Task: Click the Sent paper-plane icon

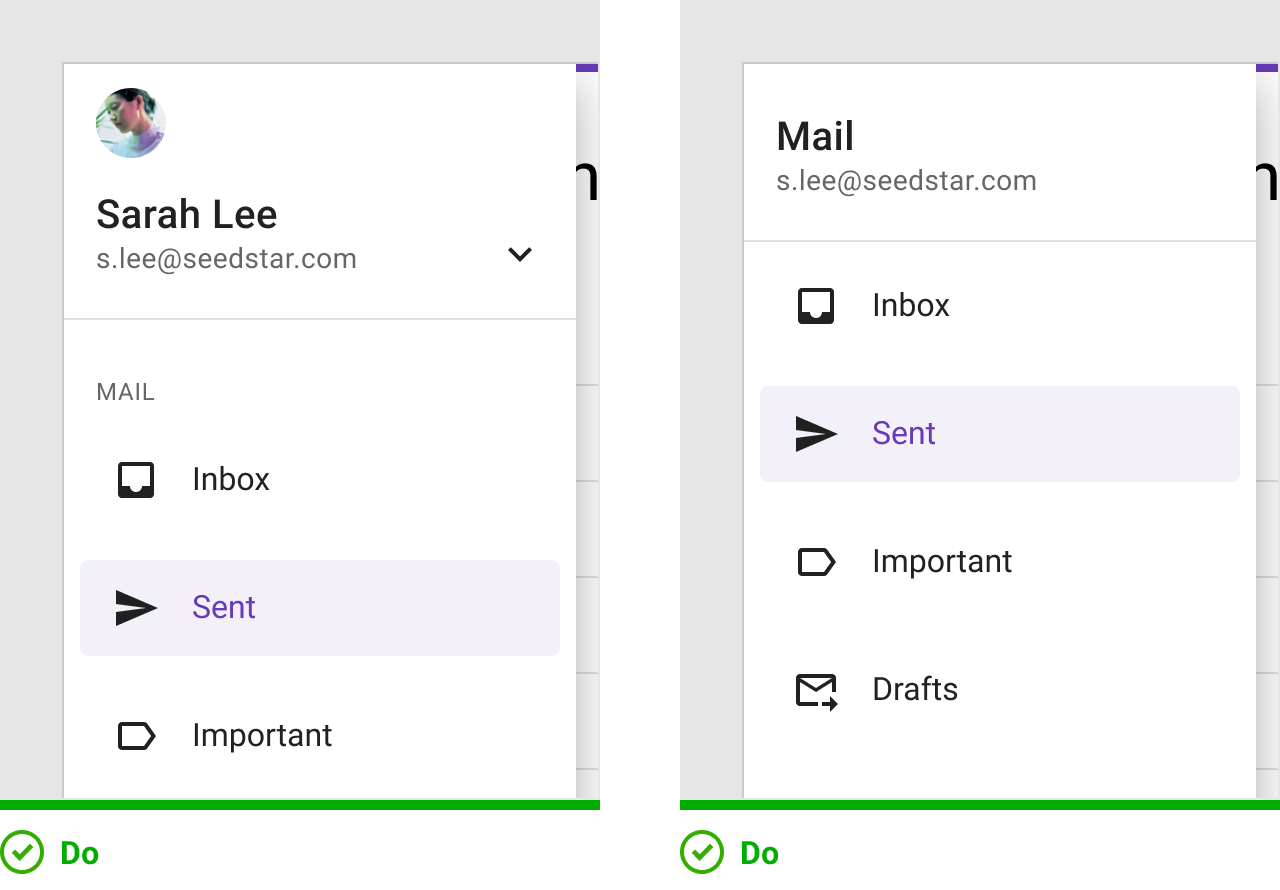Action: click(x=136, y=606)
